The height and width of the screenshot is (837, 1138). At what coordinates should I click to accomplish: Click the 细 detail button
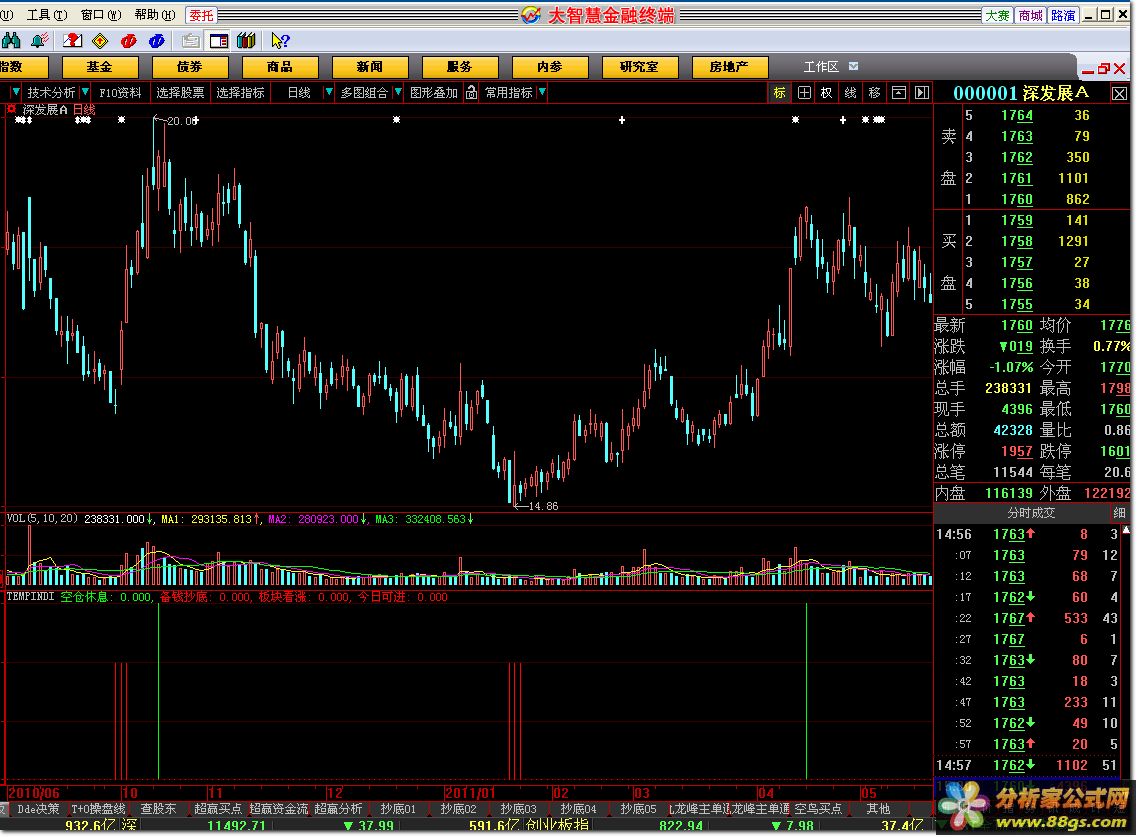[x=1120, y=513]
